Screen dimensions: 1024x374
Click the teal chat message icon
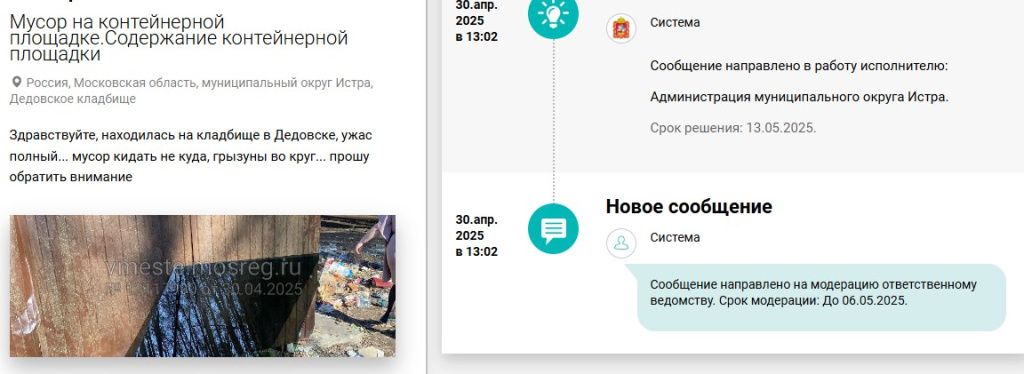coord(553,228)
